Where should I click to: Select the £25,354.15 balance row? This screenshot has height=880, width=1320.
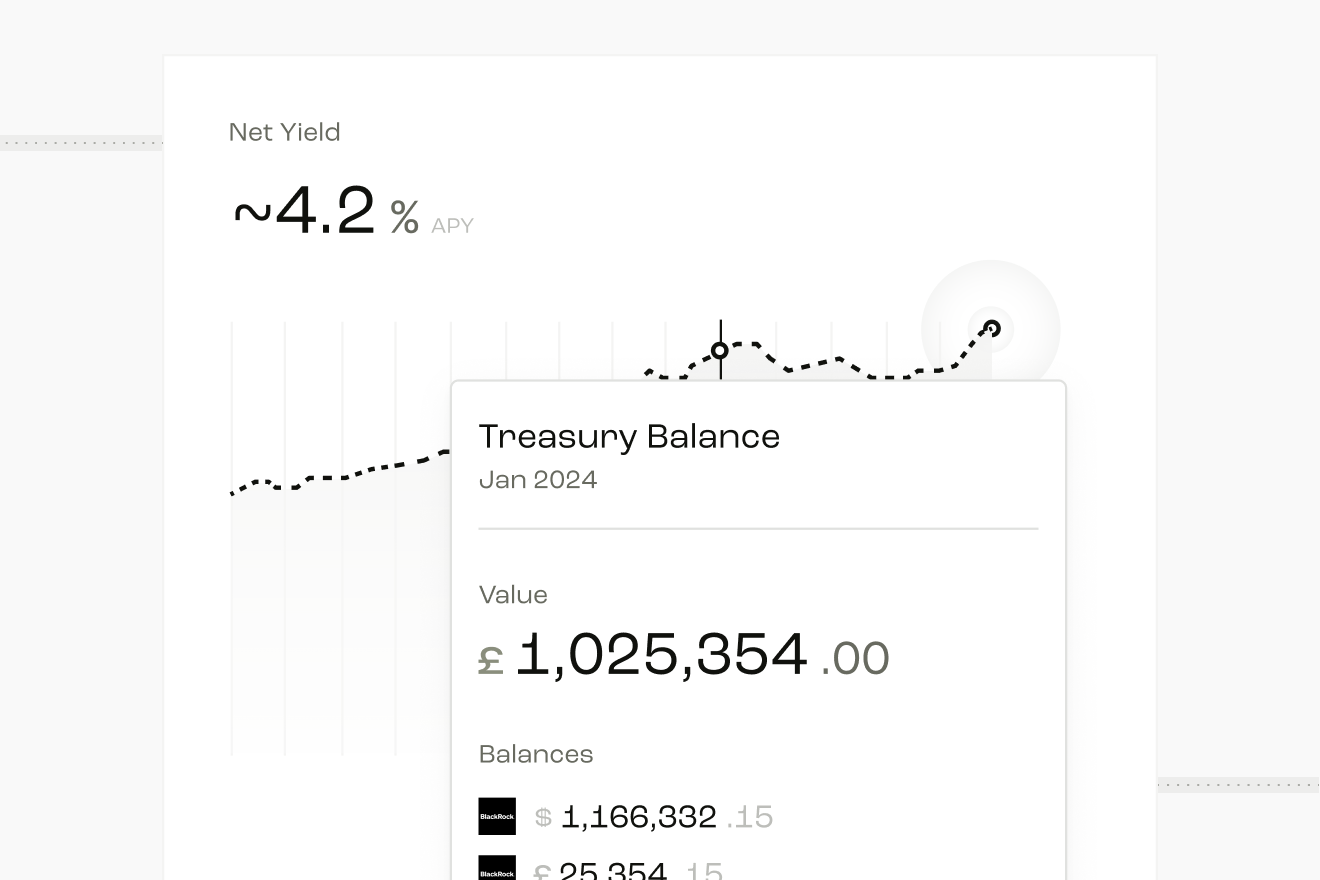601,868
